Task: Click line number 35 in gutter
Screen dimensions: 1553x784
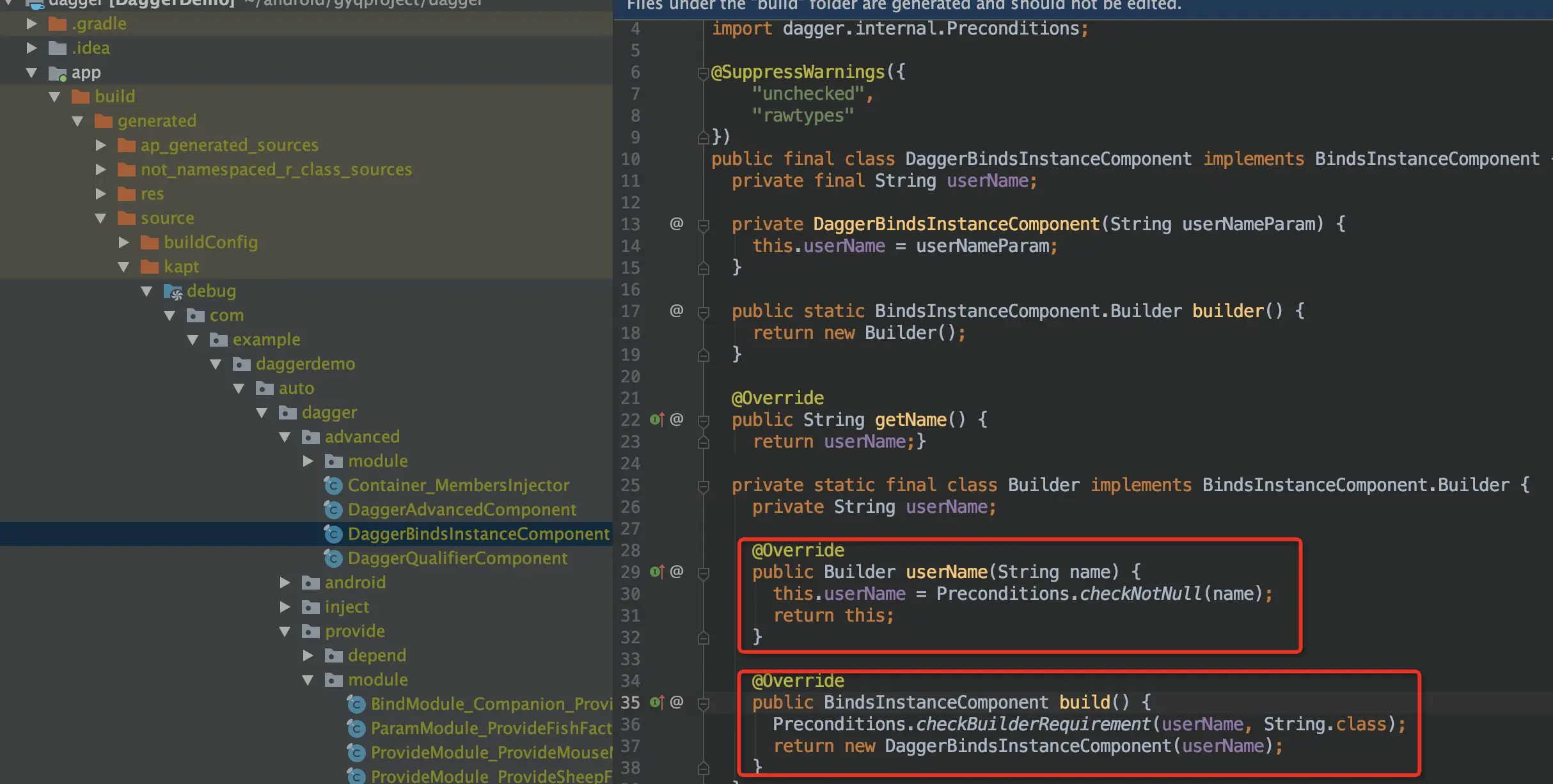Action: pyautogui.click(x=630, y=702)
